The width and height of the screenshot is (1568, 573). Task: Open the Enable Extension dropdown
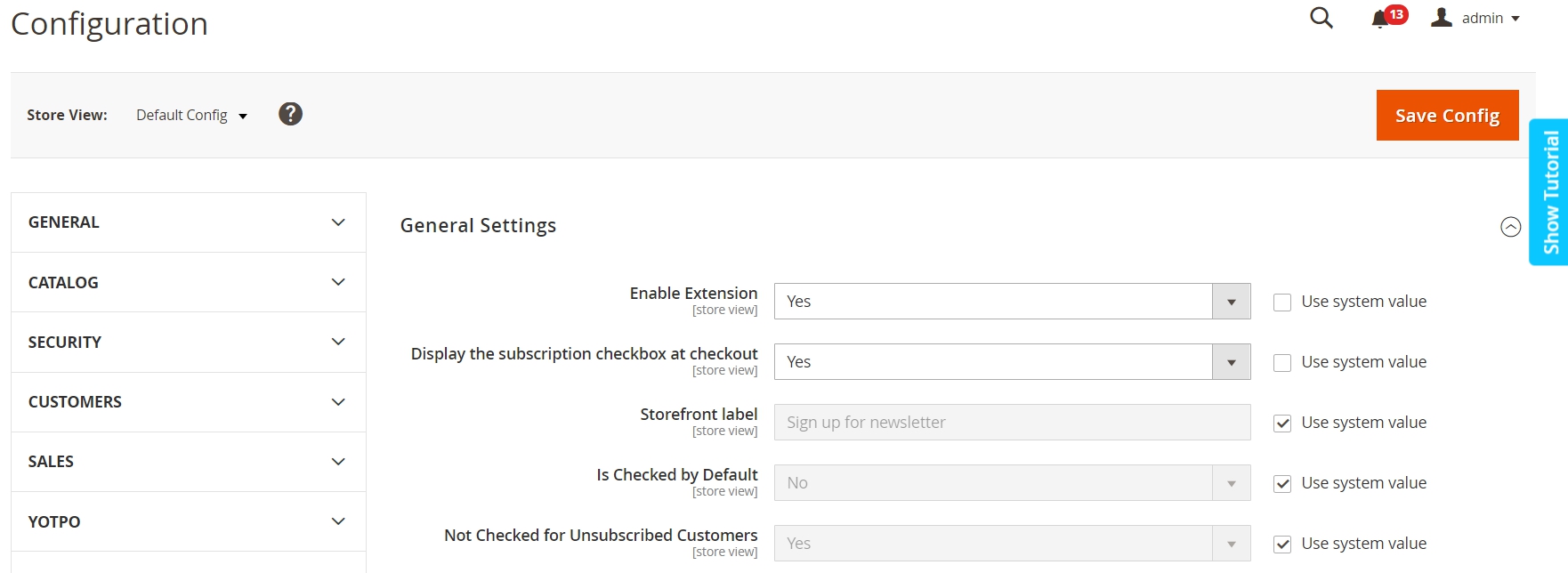[x=1012, y=302]
